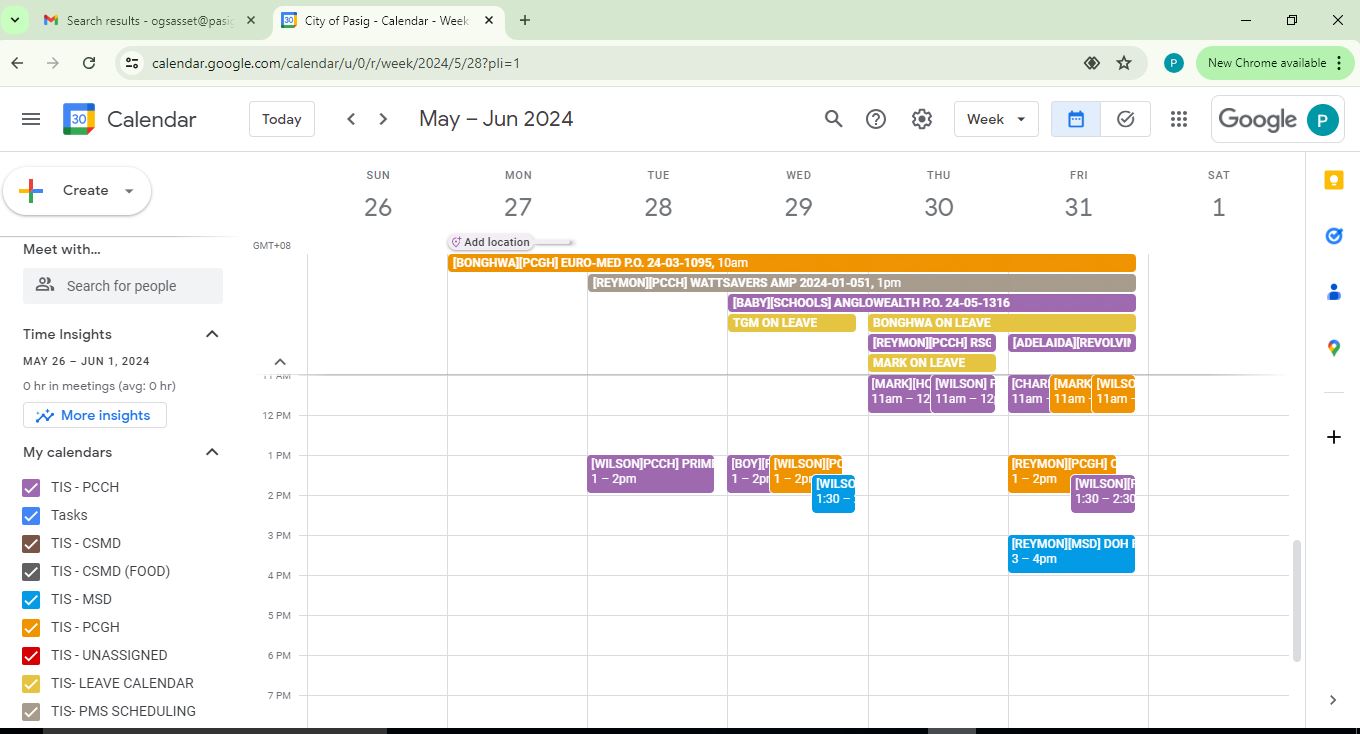The image size is (1360, 734).
Task: Bookmark this tab star icon
Action: tap(1124, 63)
